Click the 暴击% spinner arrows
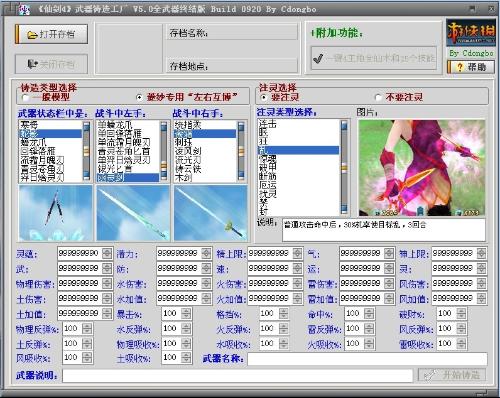The width and height of the screenshot is (500, 398). (x=186, y=314)
